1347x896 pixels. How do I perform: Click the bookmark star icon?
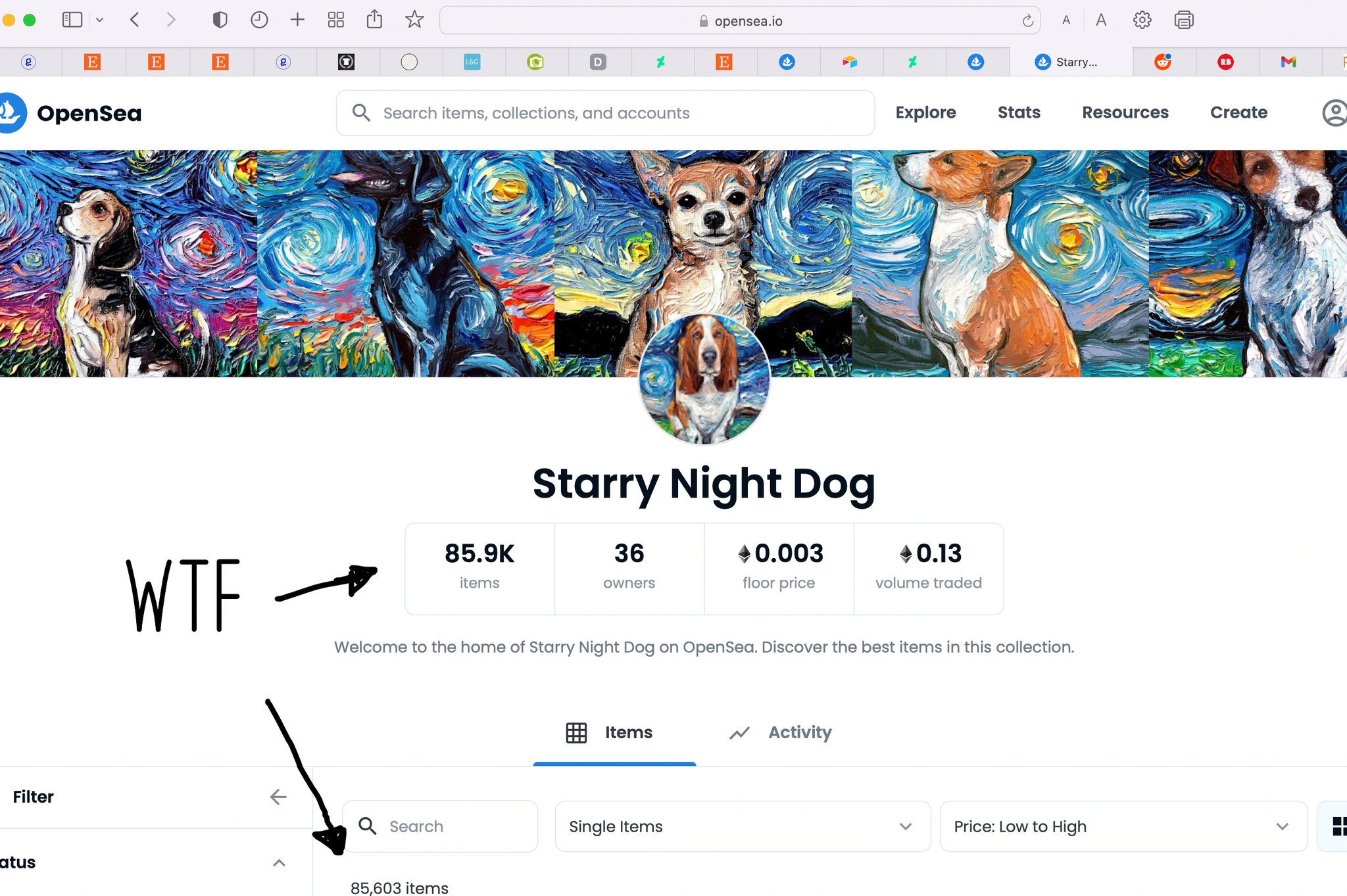click(414, 20)
